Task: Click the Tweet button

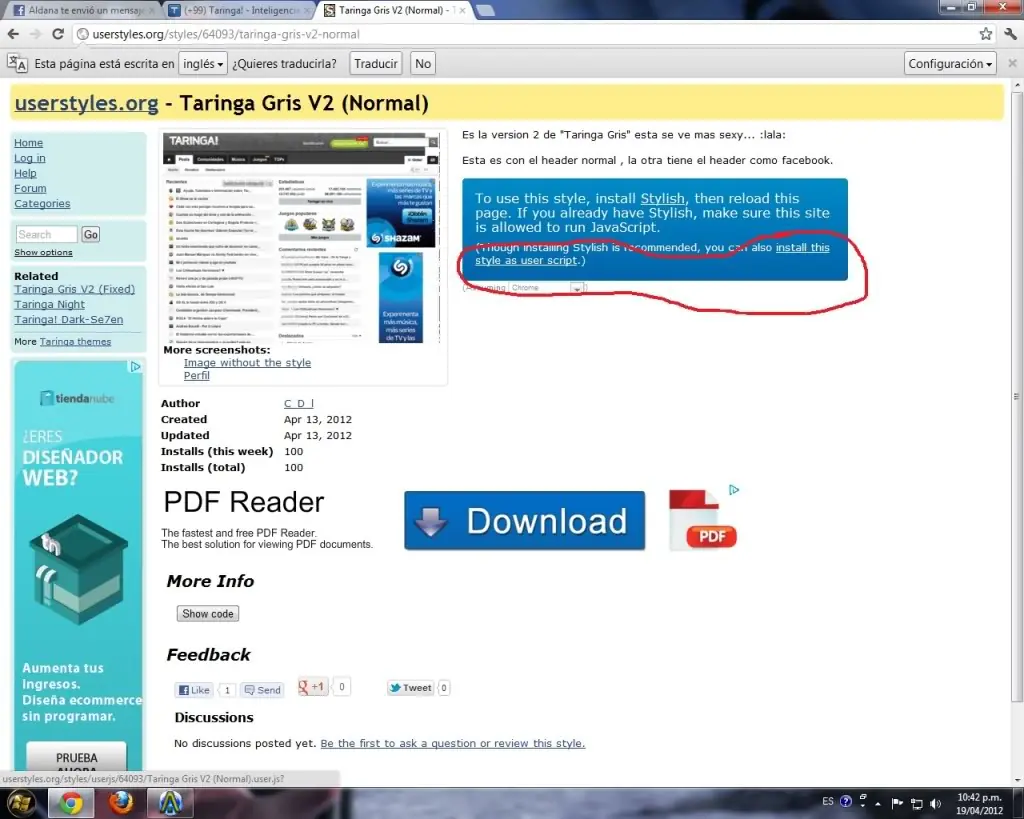Action: [x=411, y=688]
